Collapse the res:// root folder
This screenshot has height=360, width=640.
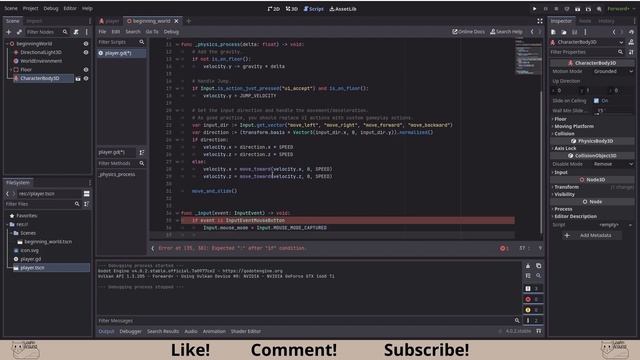[7, 224]
